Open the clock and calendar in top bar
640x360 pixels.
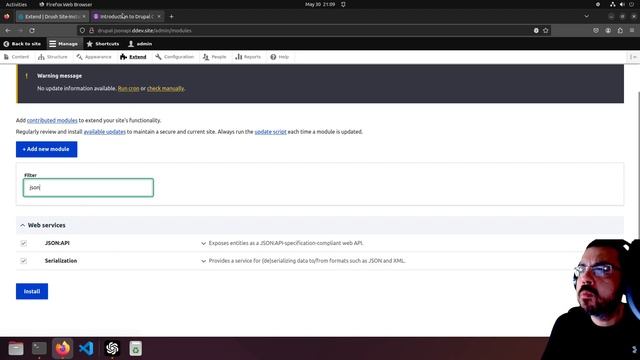pos(320,4)
